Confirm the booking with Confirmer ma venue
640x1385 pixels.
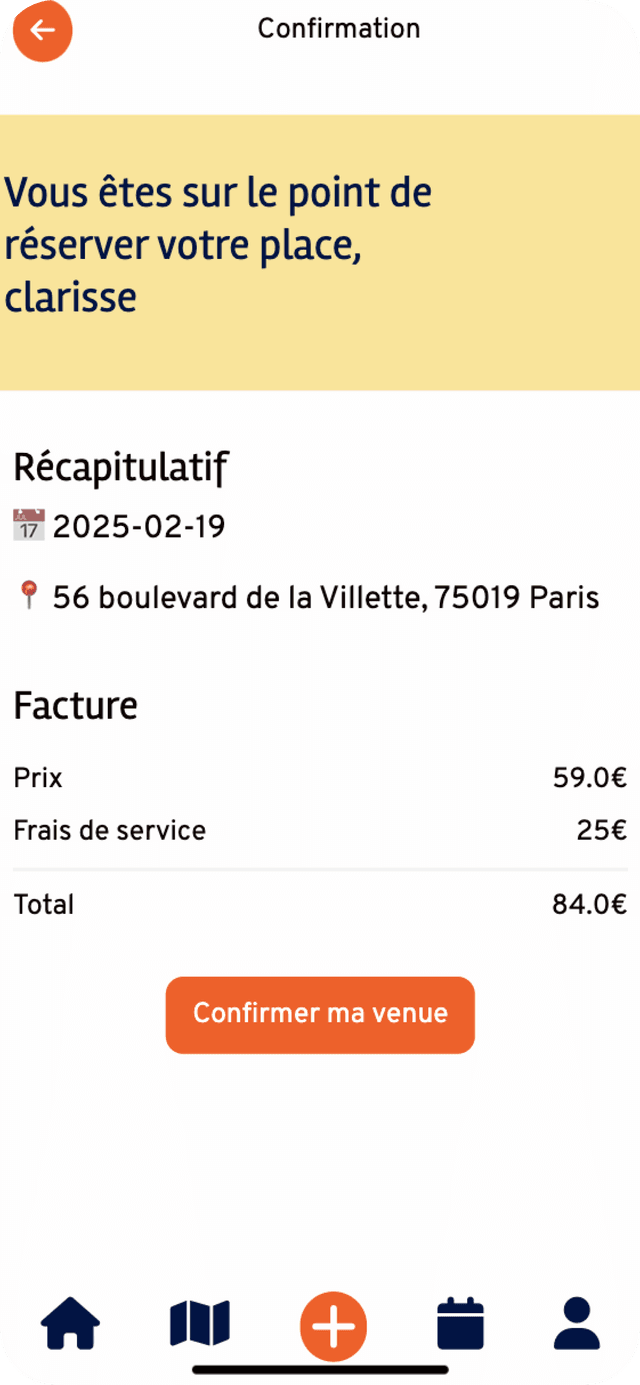(320, 1014)
